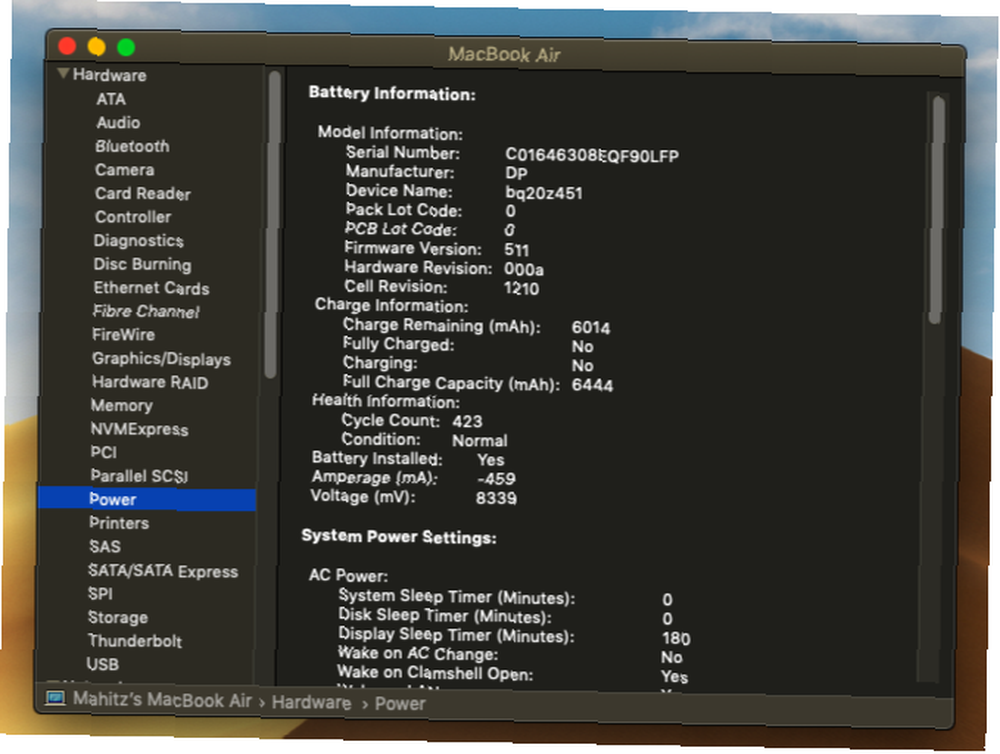Open Ethernet Cards section
Viewport: 1000px width, 754px height.
pos(151,288)
